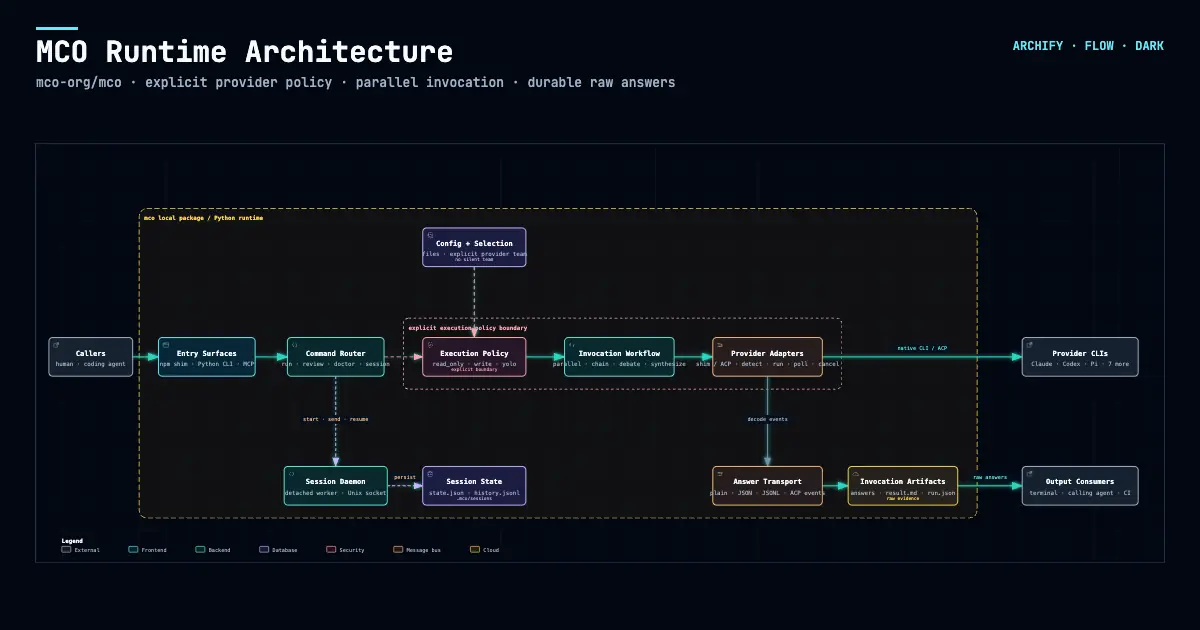This screenshot has height=630, width=1200.
Task: Click the 'persist' edge label
Action: (404, 477)
